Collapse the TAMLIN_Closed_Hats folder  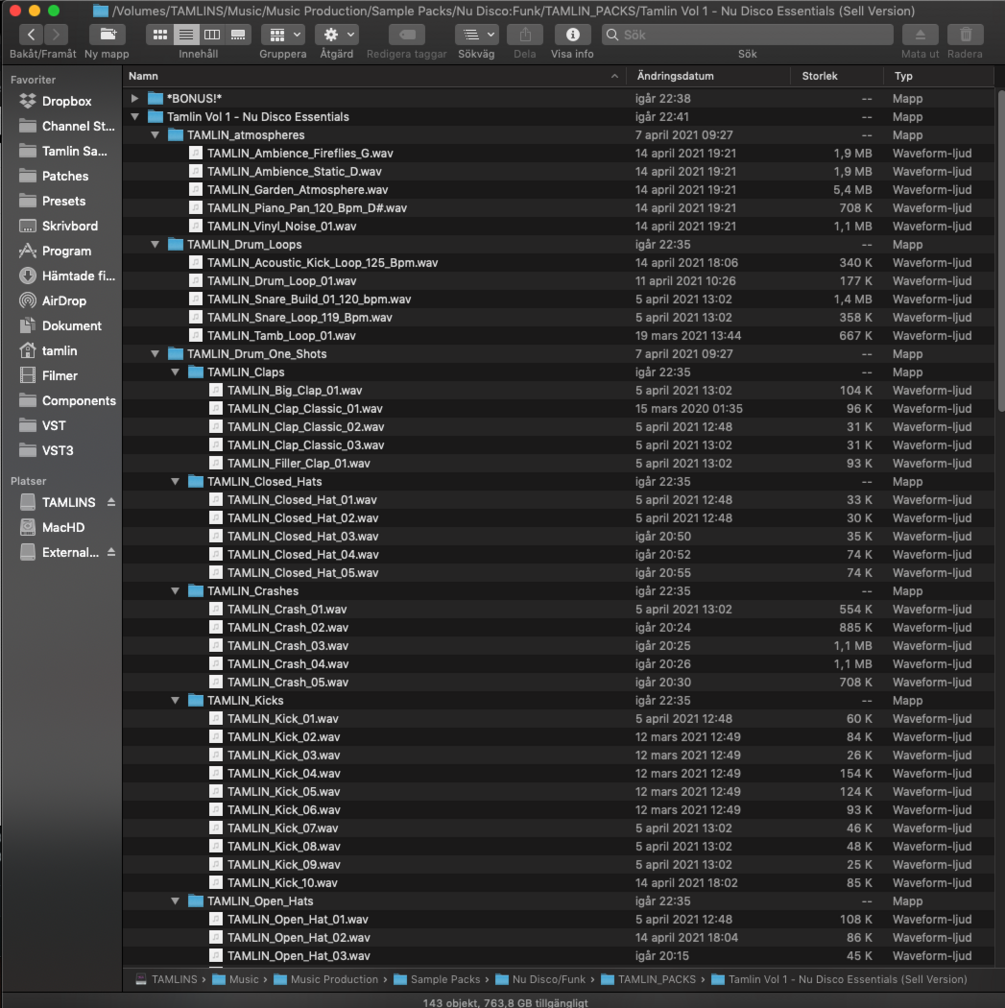tap(175, 482)
